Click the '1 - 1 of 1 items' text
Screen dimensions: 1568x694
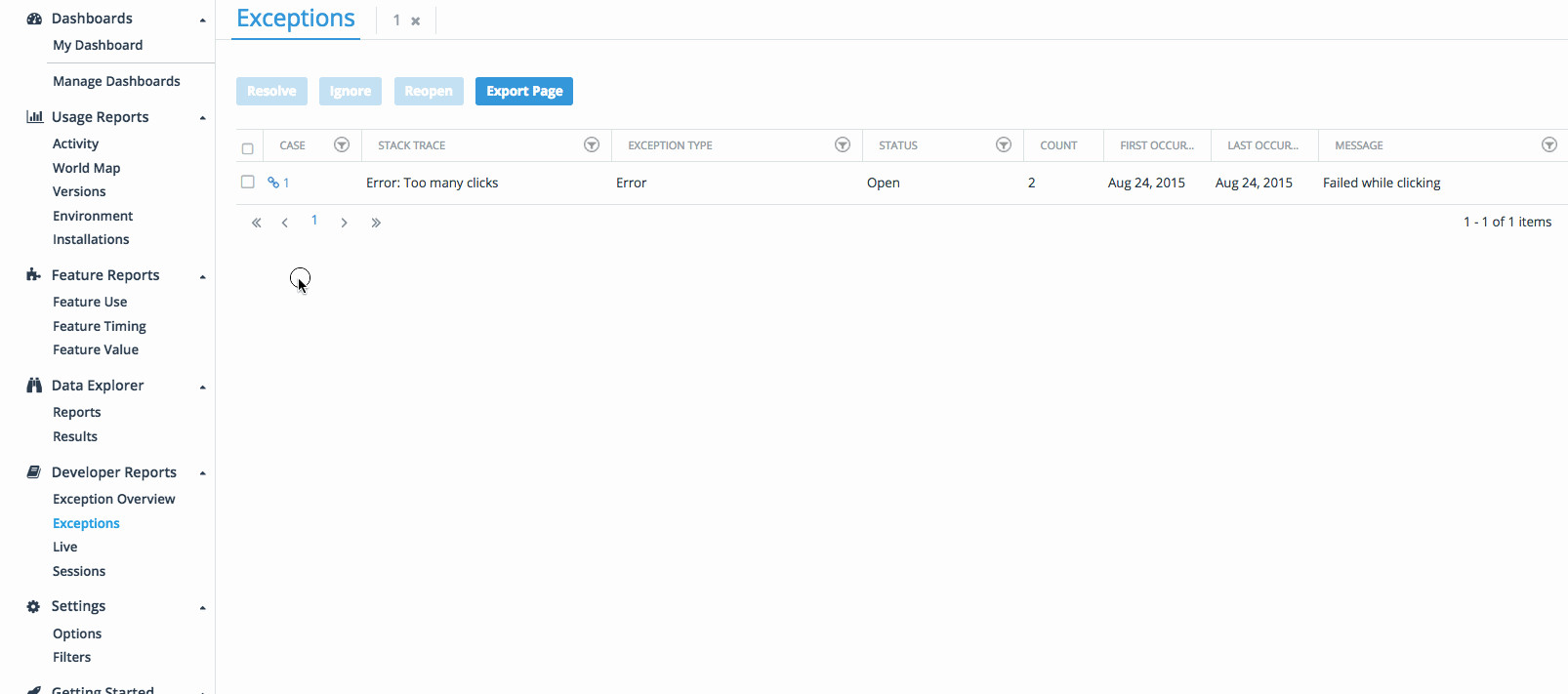[1507, 222]
